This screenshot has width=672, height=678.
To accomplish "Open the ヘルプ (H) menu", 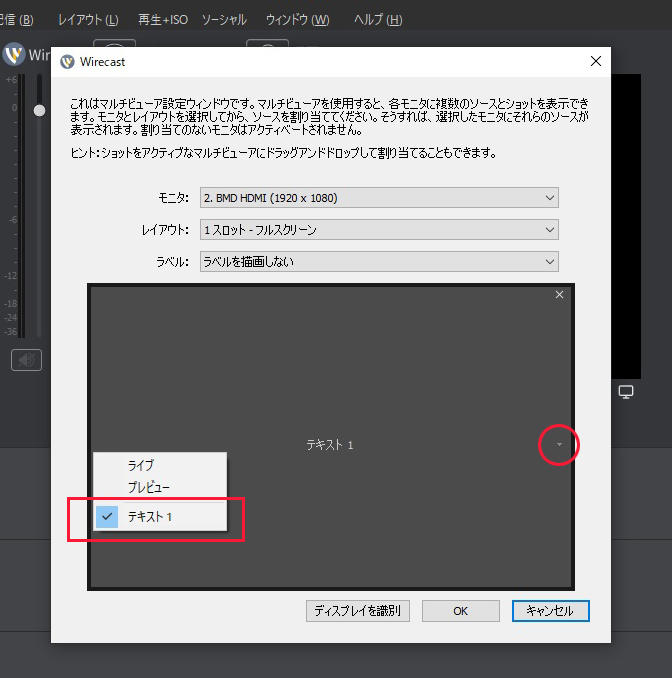I will click(x=378, y=19).
